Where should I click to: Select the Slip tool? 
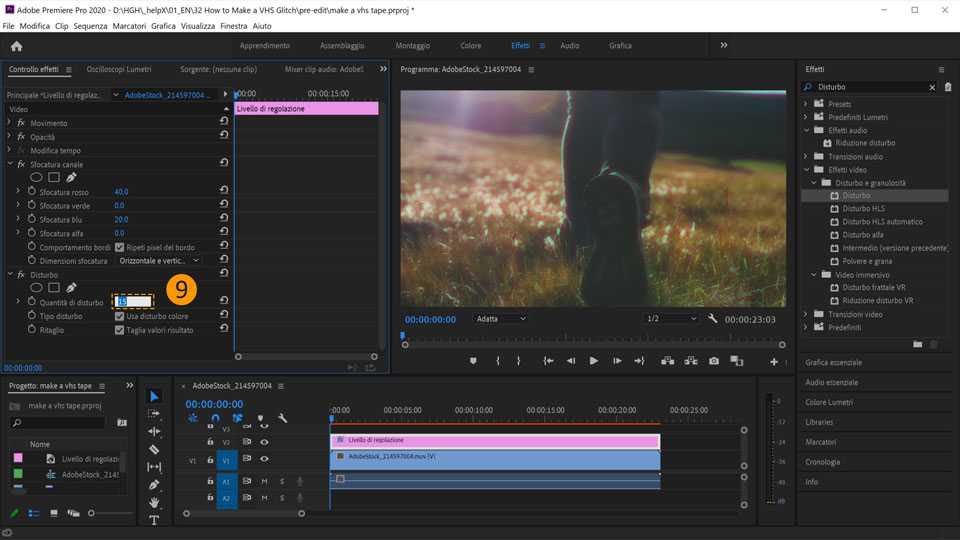tap(154, 467)
